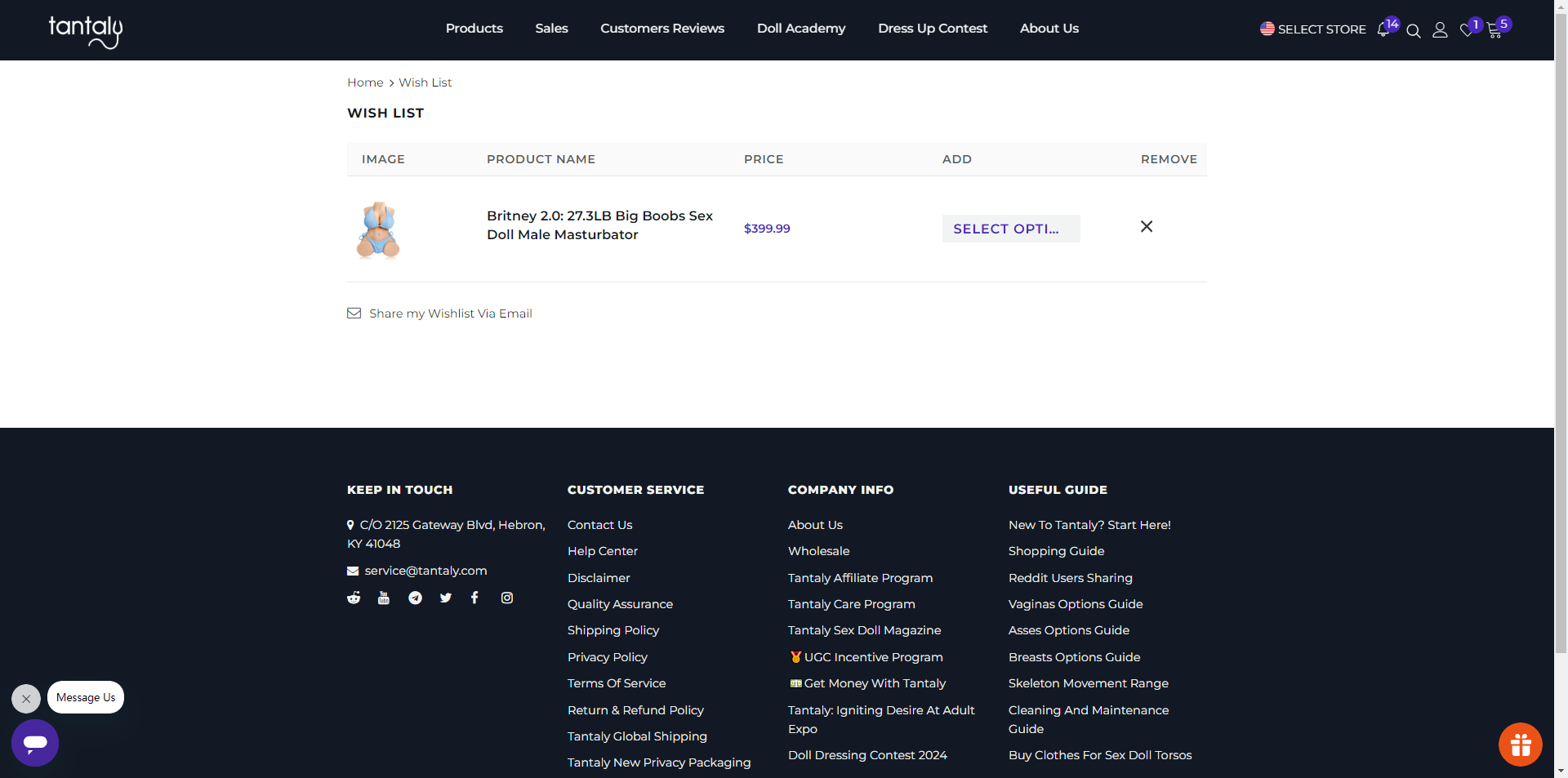Viewport: 1568px width, 778px height.
Task: Open Reddit Users Sharing link
Action: pyautogui.click(x=1071, y=578)
